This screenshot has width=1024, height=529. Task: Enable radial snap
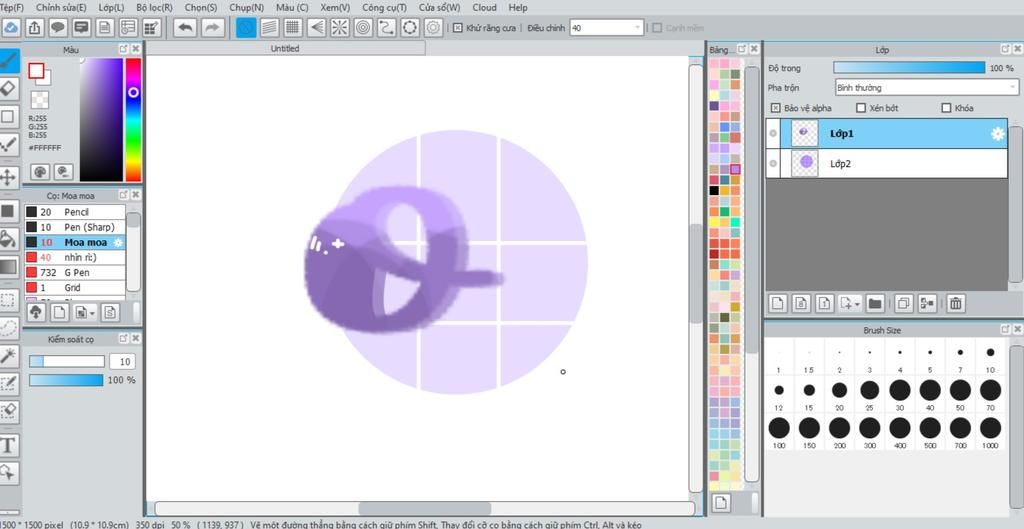340,27
